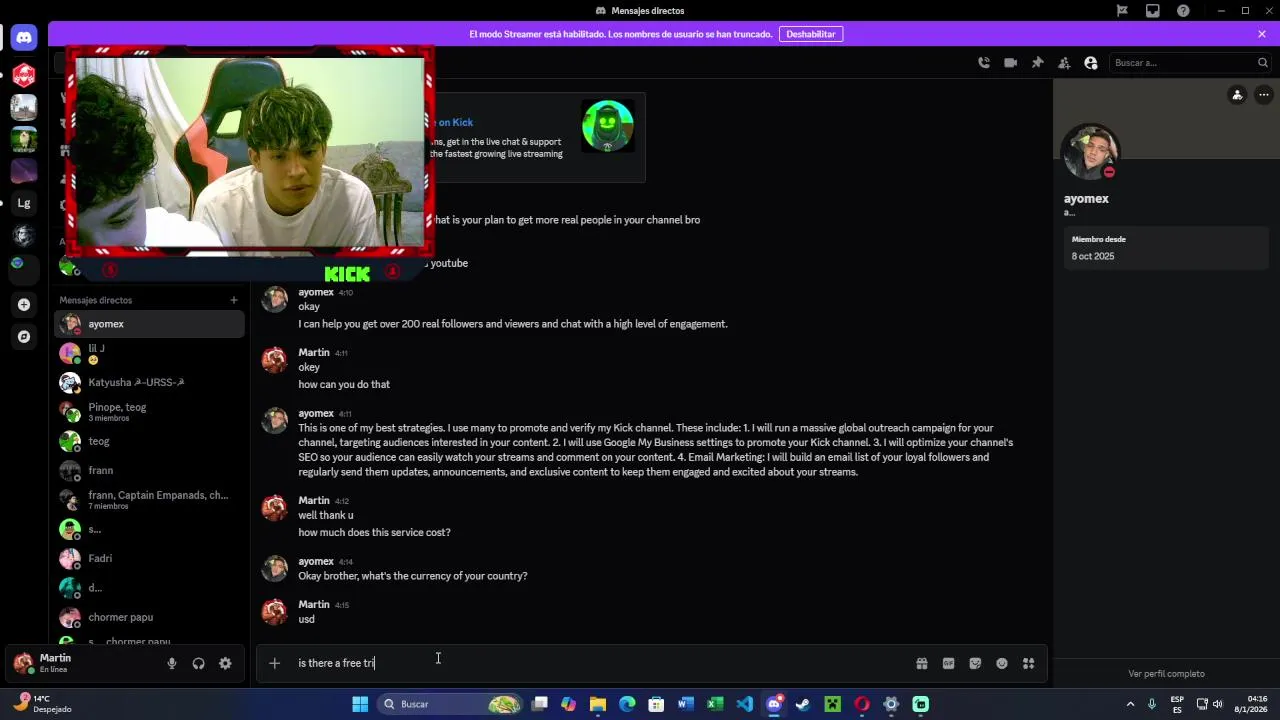This screenshot has height=720, width=1280.
Task: Add friends to this DM
Action: pos(1064,62)
